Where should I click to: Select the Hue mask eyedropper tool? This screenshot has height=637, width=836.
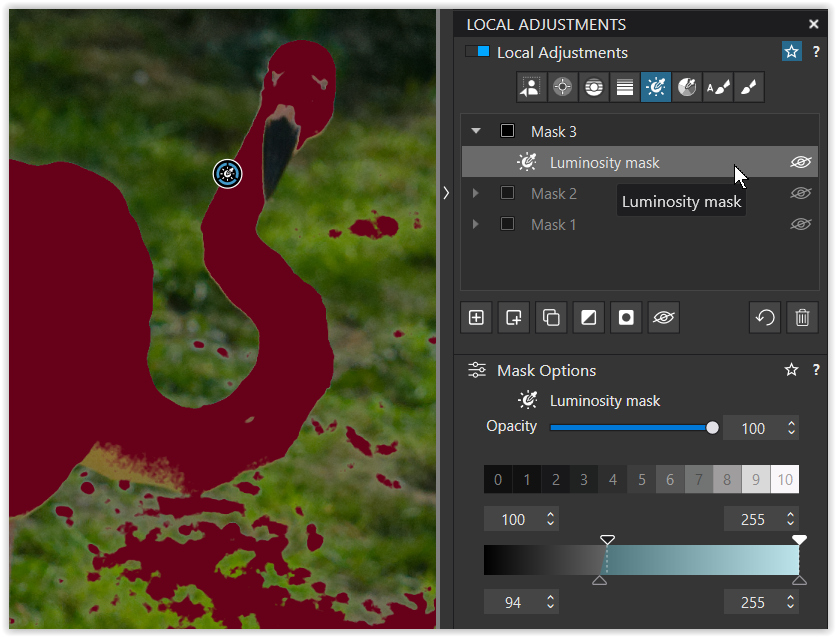click(x=687, y=88)
